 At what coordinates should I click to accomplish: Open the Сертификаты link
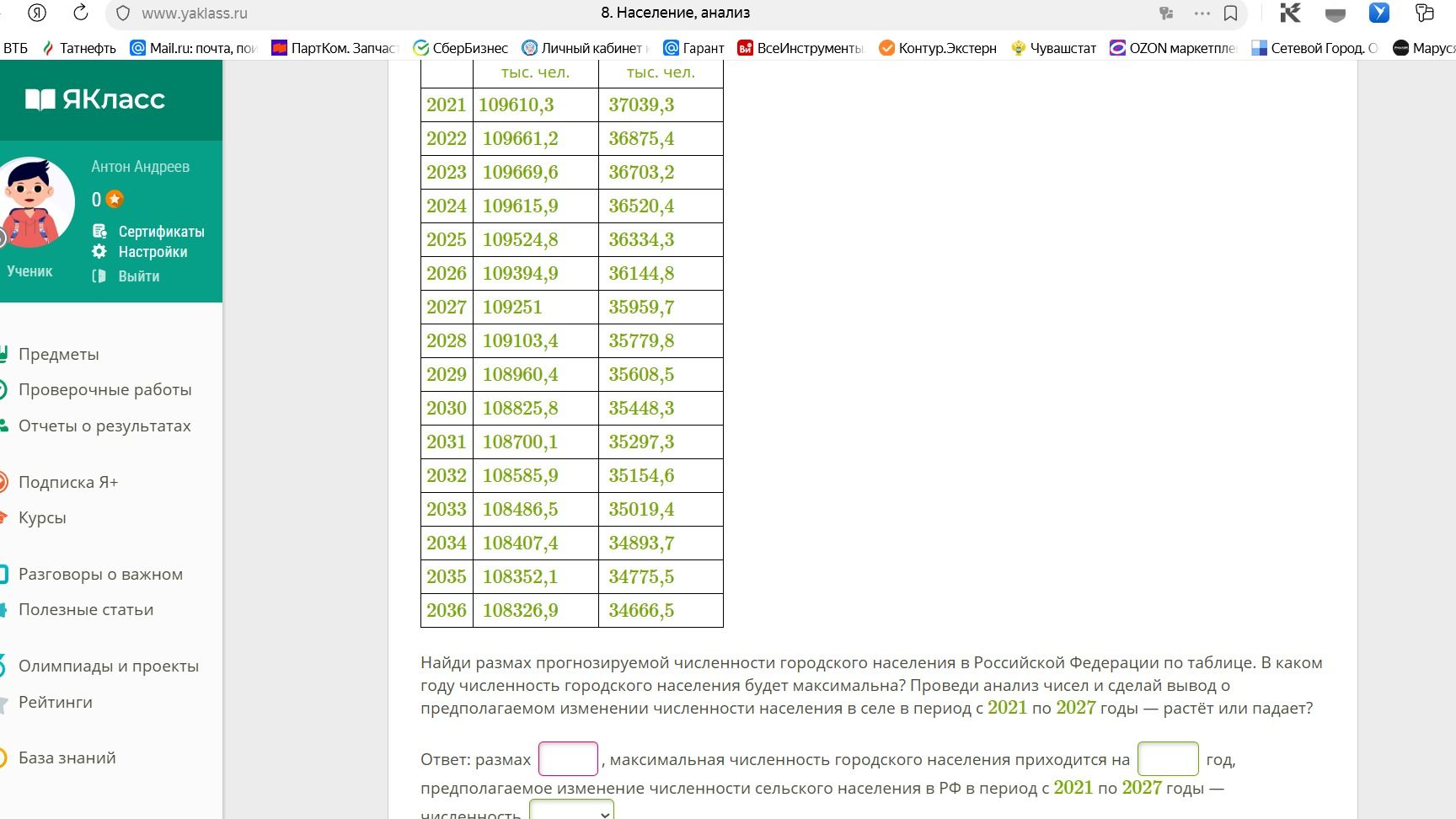pos(161,231)
